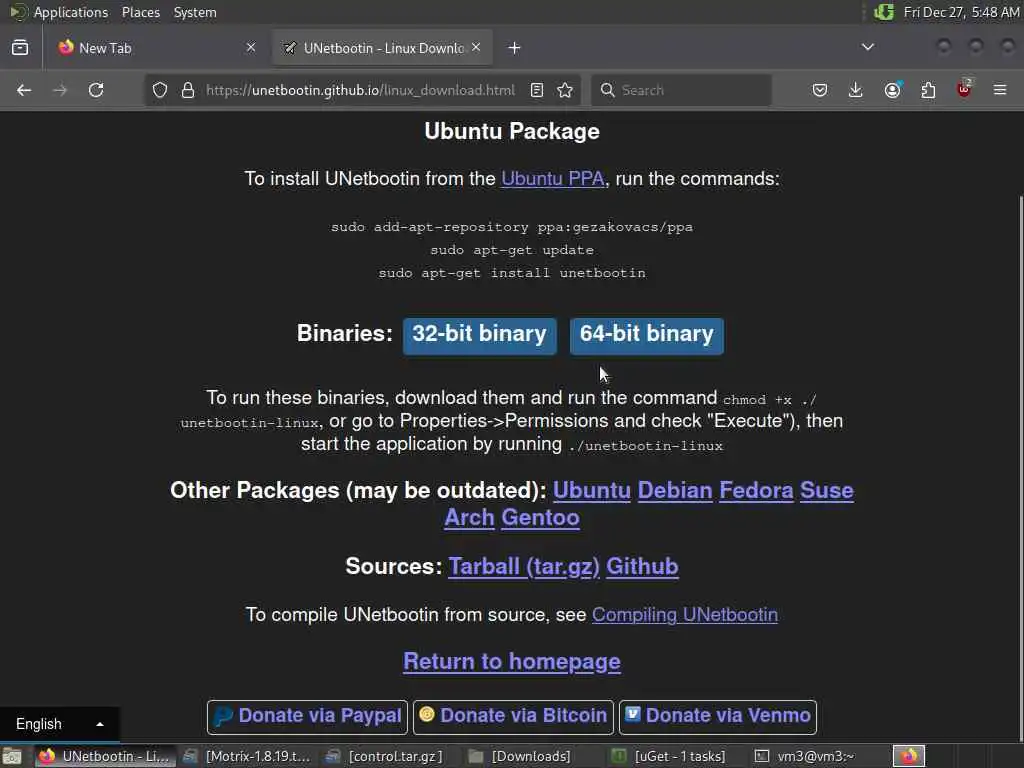Open the Gentoo package link
This screenshot has width=1024, height=768.
[x=540, y=518]
